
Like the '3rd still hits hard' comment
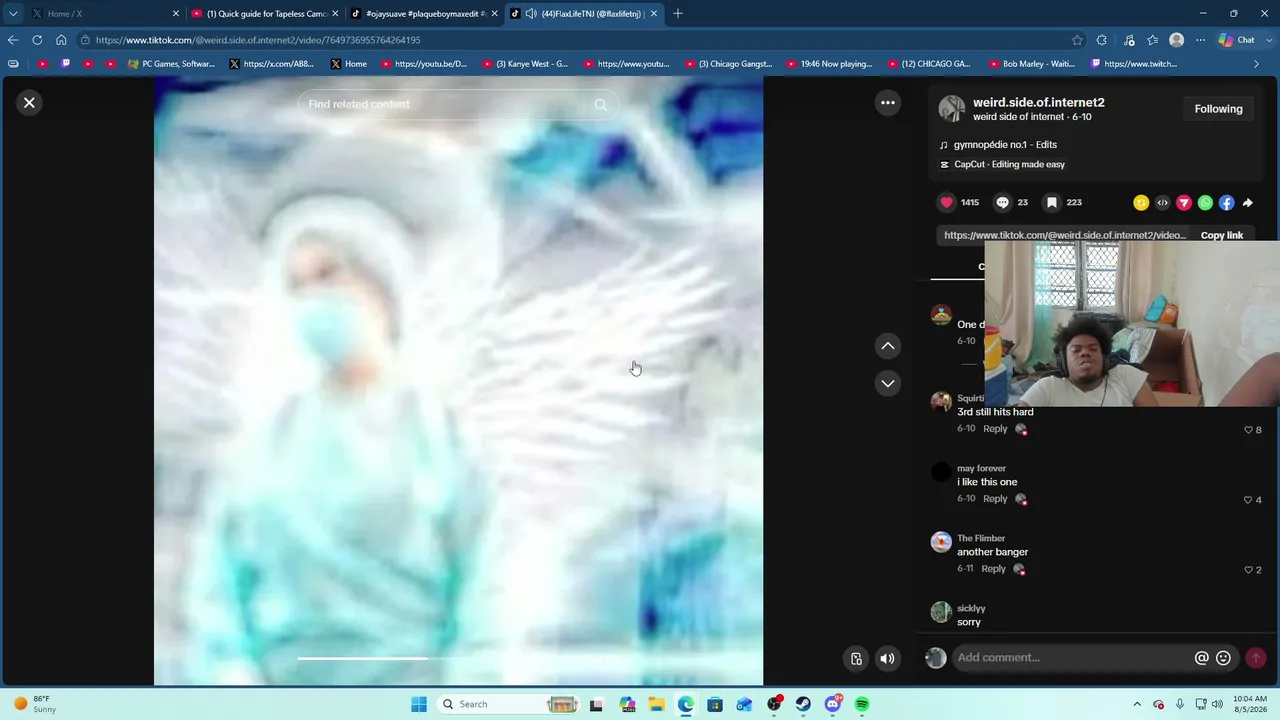1248,430
